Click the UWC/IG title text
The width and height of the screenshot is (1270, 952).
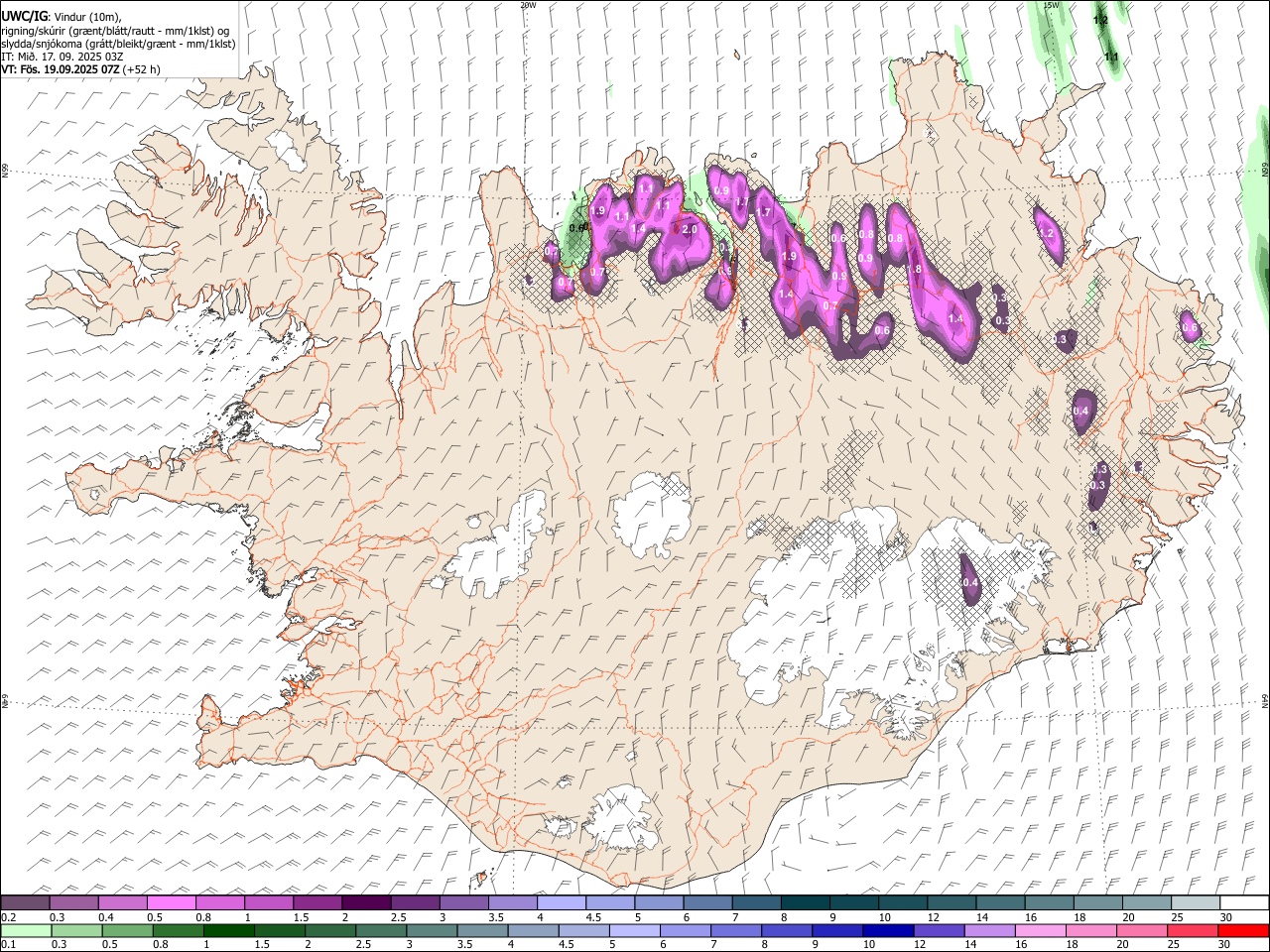(24, 16)
